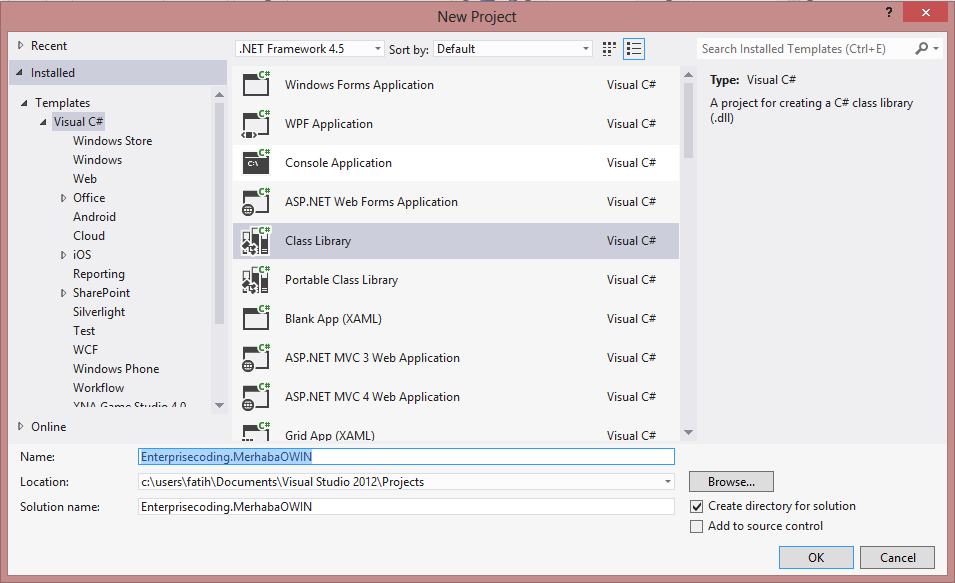Click the ASP.NET MVC 3 Web Application icon
955x583 pixels.
(x=256, y=358)
